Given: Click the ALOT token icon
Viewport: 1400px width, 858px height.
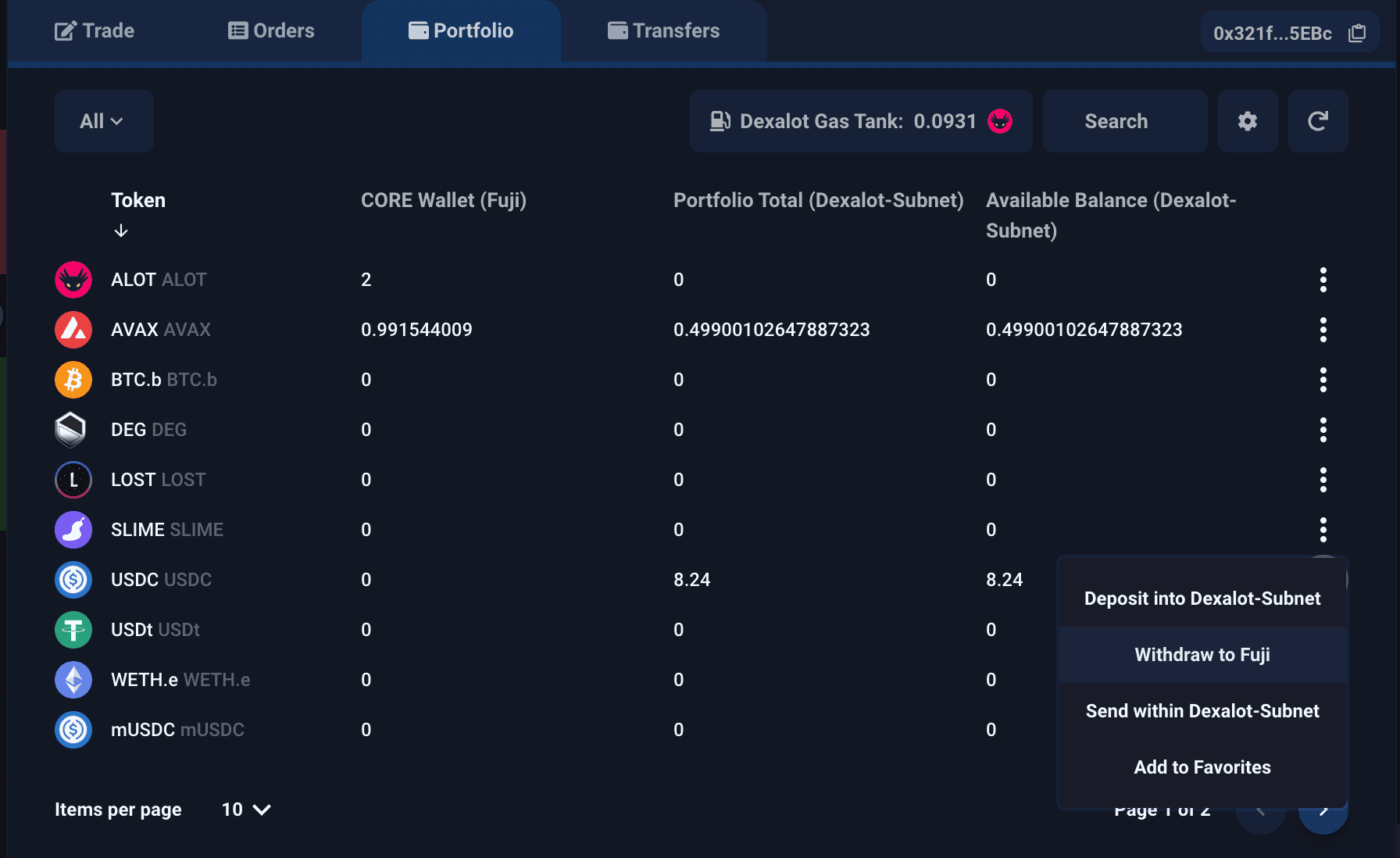Looking at the screenshot, I should pos(73,280).
